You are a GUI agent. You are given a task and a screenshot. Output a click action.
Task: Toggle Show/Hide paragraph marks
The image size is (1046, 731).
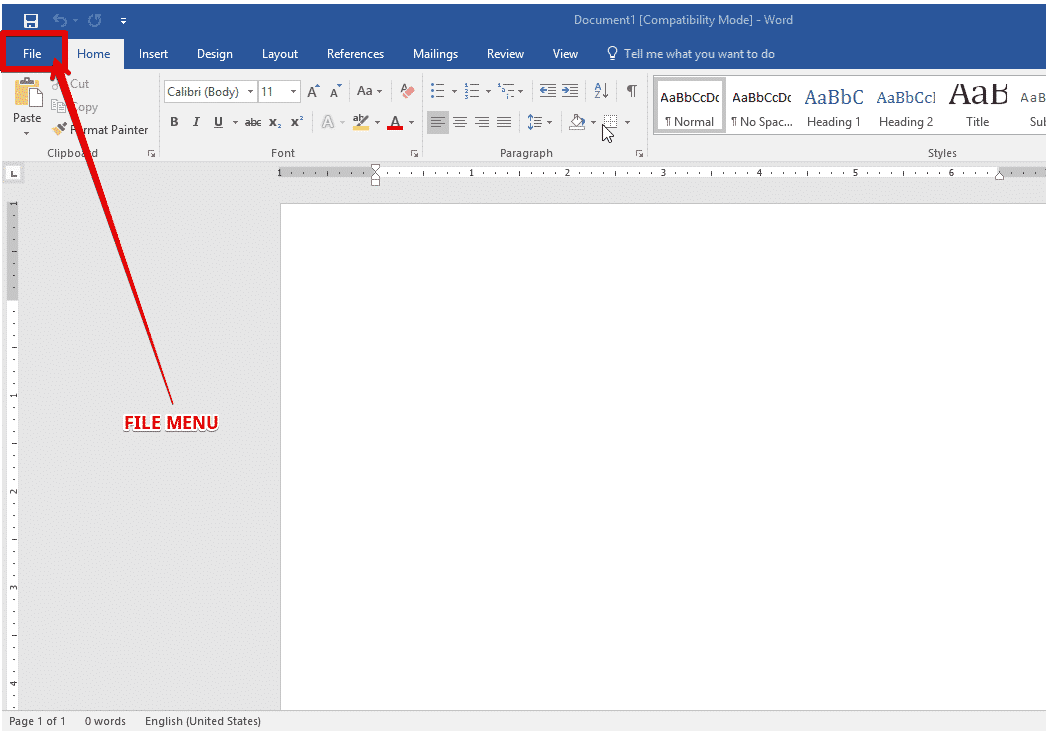pyautogui.click(x=631, y=91)
